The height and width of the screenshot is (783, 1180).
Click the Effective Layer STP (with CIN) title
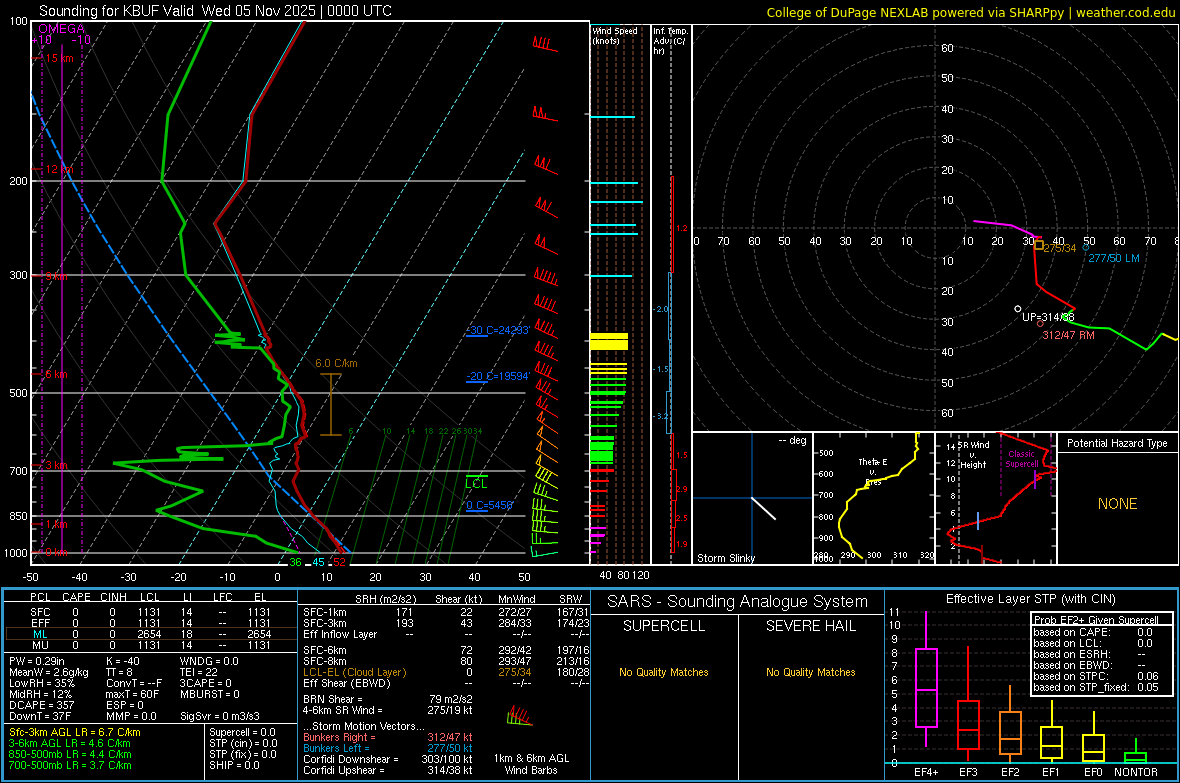[1030, 599]
